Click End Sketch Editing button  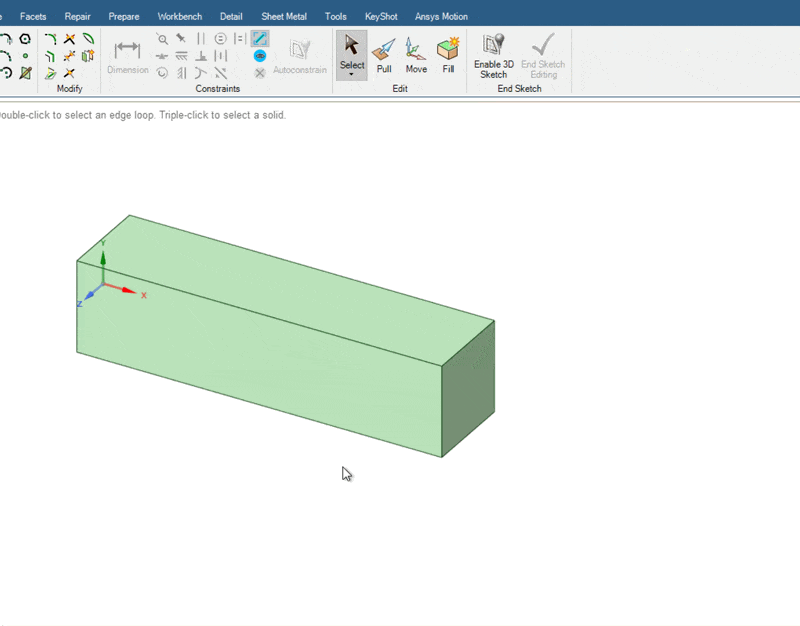pyautogui.click(x=543, y=55)
